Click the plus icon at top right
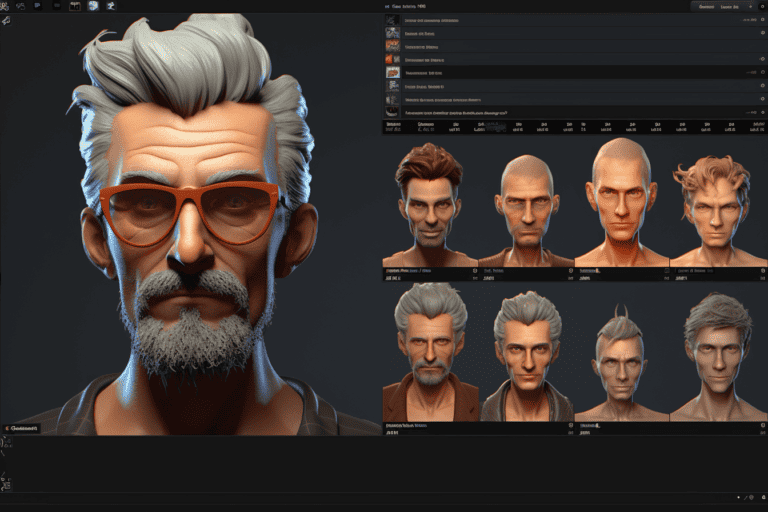Image resolution: width=768 pixels, height=512 pixels. (750, 6)
